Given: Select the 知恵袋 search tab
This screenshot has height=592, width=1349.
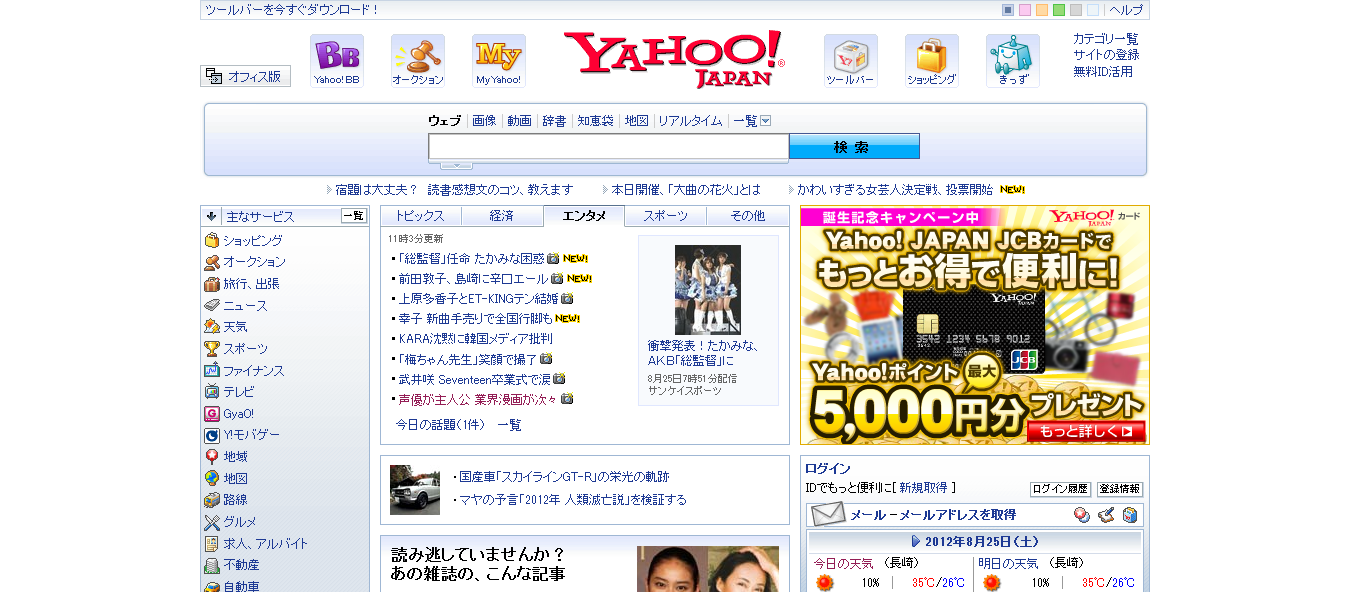Looking at the screenshot, I should (x=595, y=121).
